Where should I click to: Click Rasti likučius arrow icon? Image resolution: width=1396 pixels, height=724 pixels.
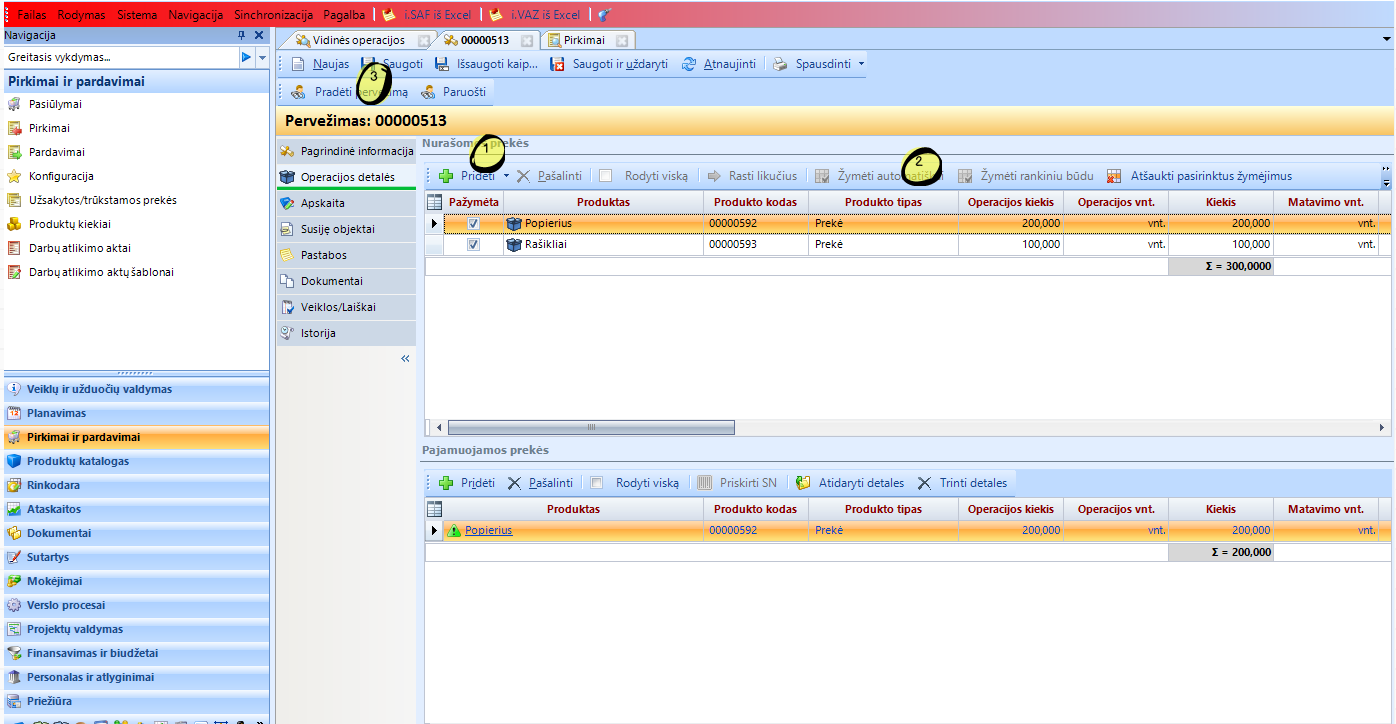point(714,176)
